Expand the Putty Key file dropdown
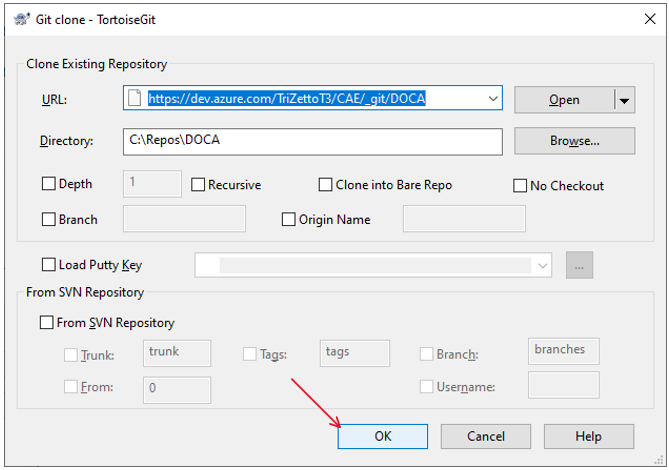669x470 pixels. point(543,265)
